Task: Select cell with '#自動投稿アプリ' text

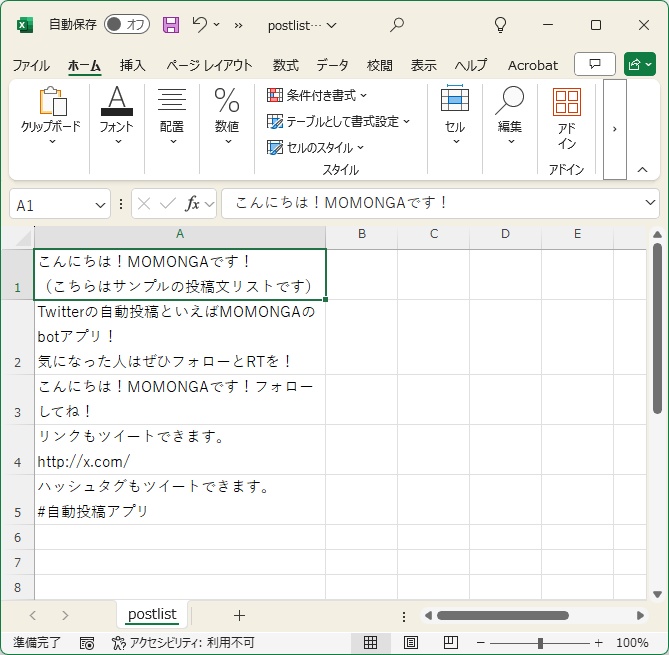Action: coord(180,499)
